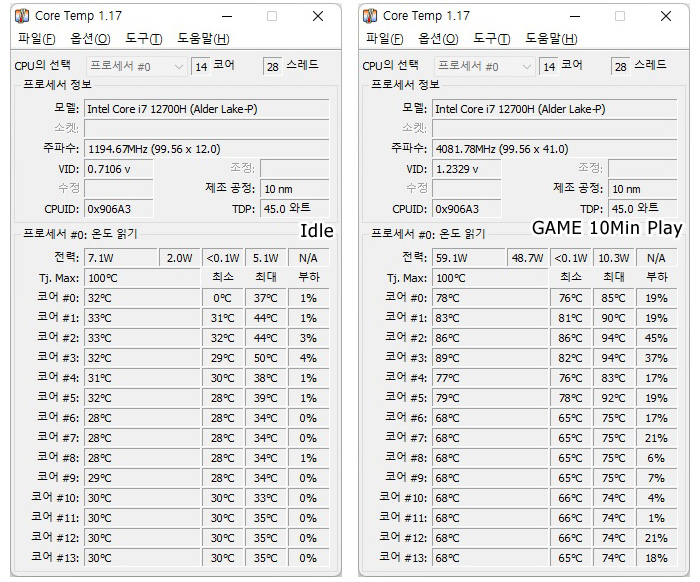The image size is (700, 582).
Task: Open 도움말 menu in the GAME window
Action: 551,39
